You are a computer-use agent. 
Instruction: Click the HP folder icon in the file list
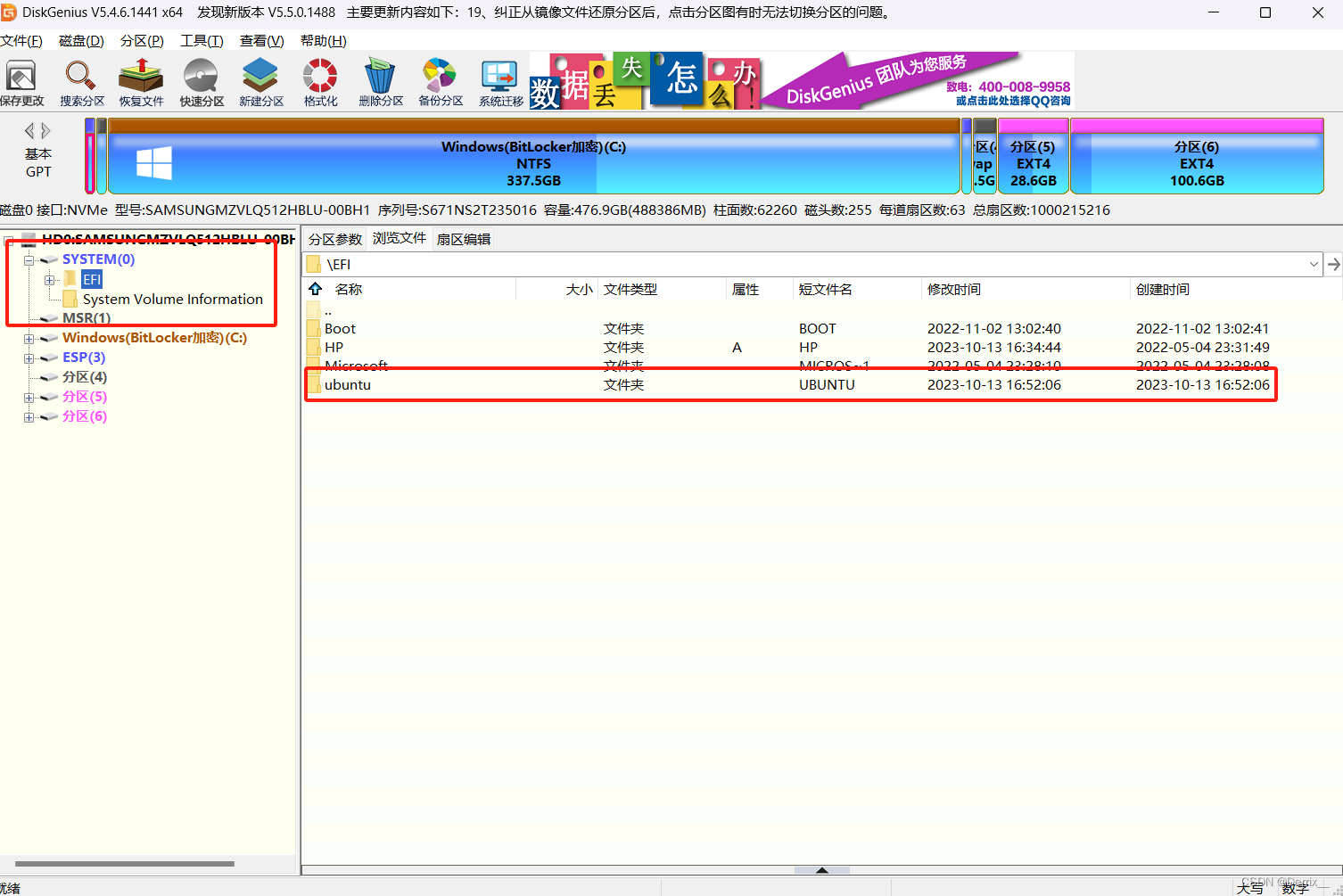click(x=313, y=348)
